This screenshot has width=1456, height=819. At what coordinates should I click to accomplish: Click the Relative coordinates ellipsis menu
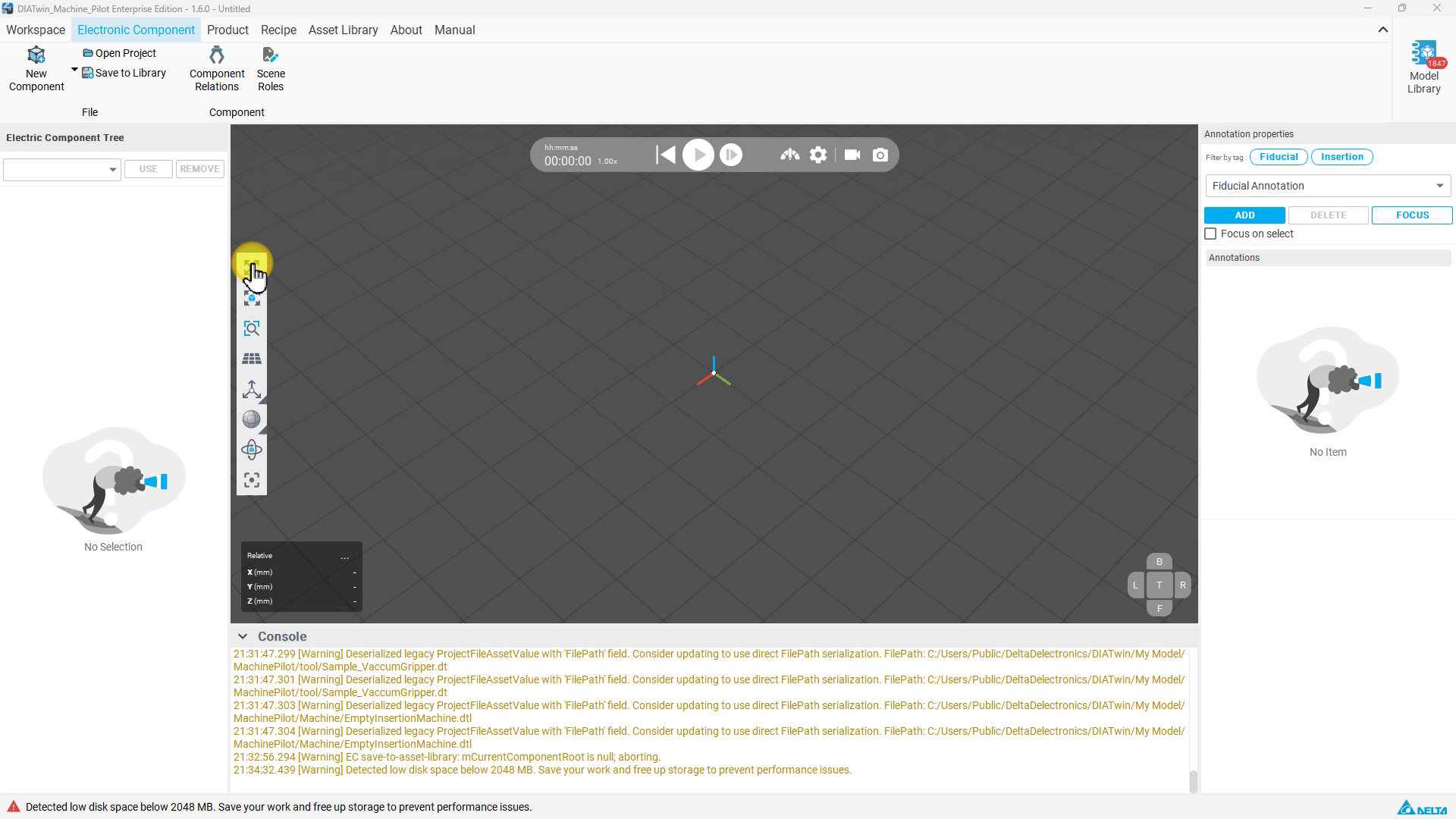344,557
